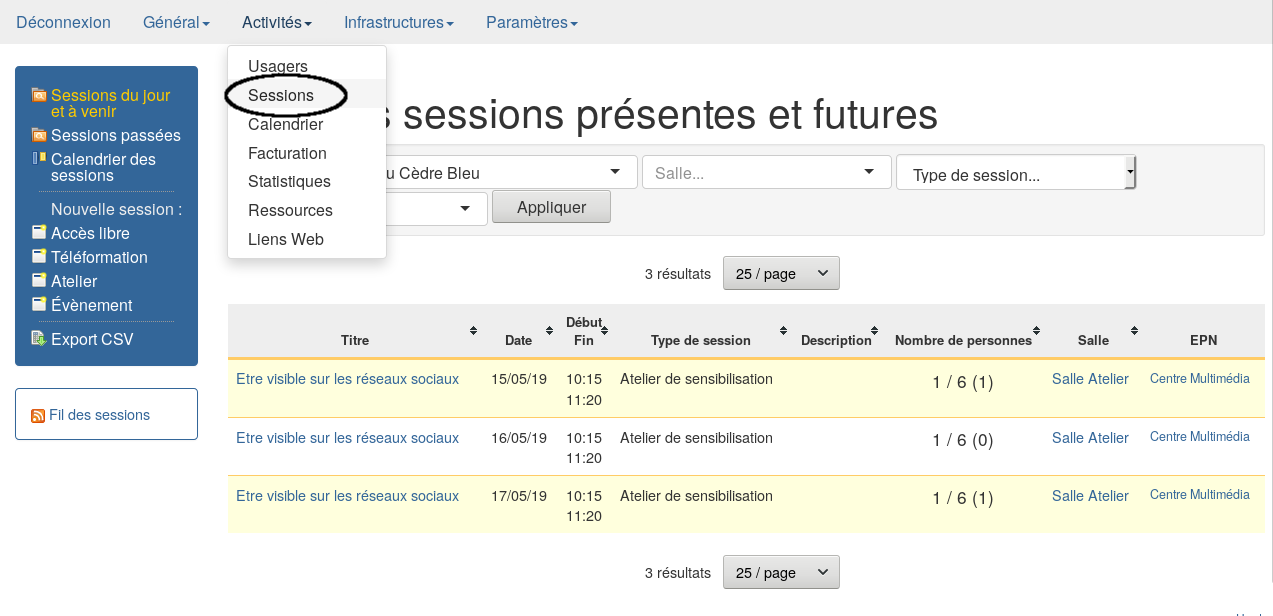Viewport: 1273px width, 616px height.
Task: Open the Infrastructures menu in navbar
Action: 398,22
